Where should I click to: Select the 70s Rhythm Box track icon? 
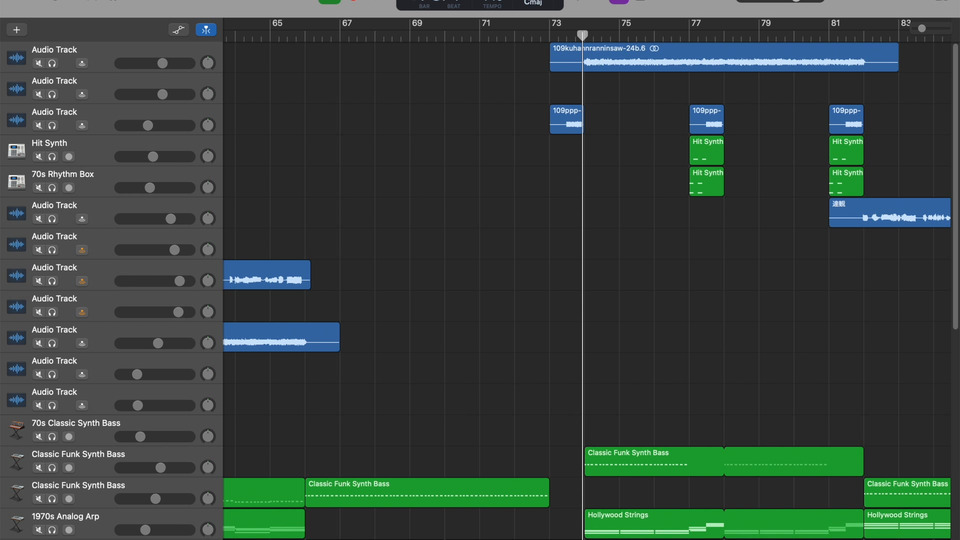[17, 181]
